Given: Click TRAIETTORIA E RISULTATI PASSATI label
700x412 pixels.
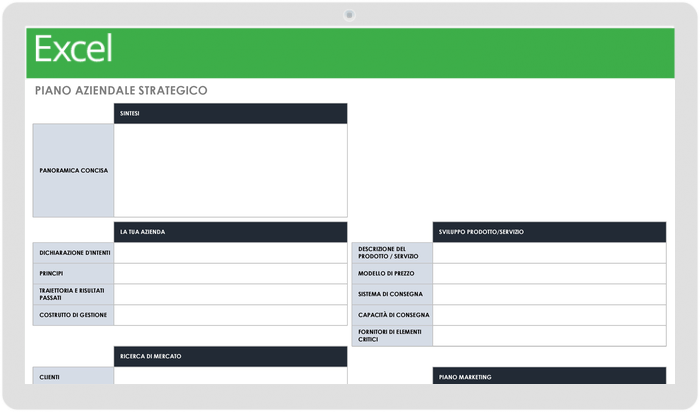Looking at the screenshot, I should (73, 294).
